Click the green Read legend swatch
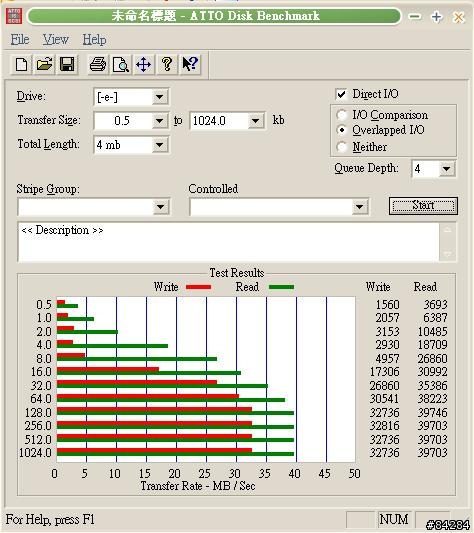Viewport: 474px width, 533px height. (281, 287)
